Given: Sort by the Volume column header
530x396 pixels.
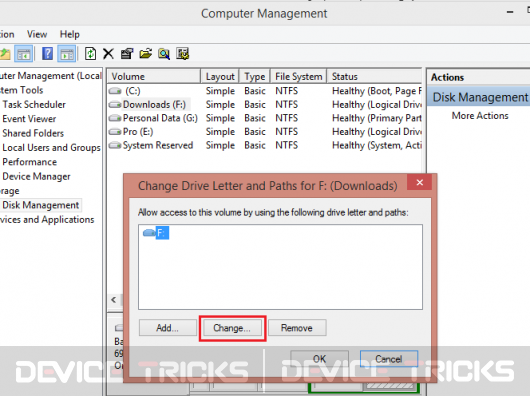Looking at the screenshot, I should [154, 76].
